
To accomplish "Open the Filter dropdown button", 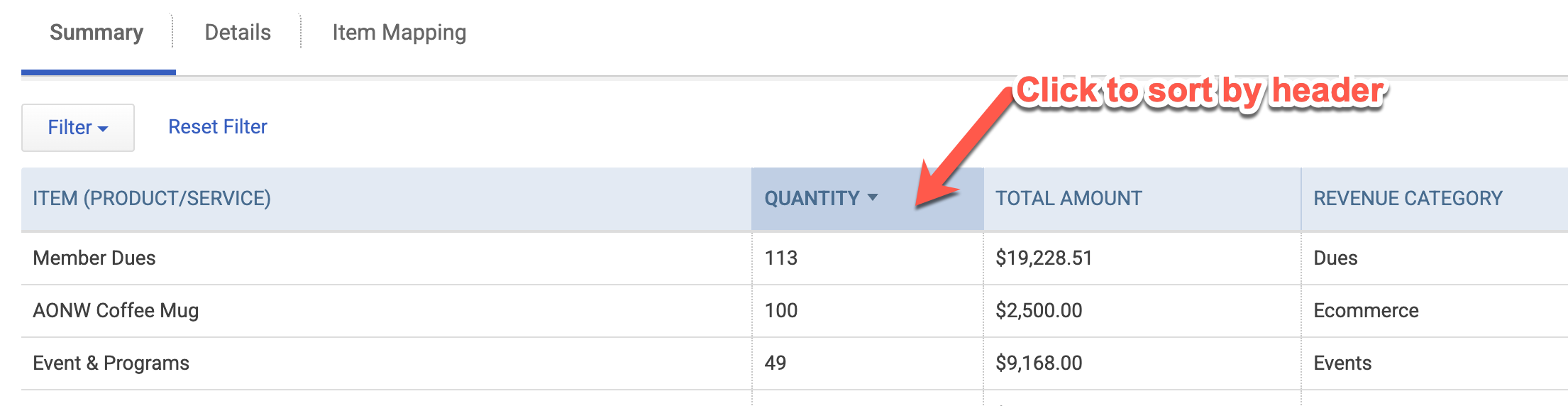I will click(x=78, y=128).
